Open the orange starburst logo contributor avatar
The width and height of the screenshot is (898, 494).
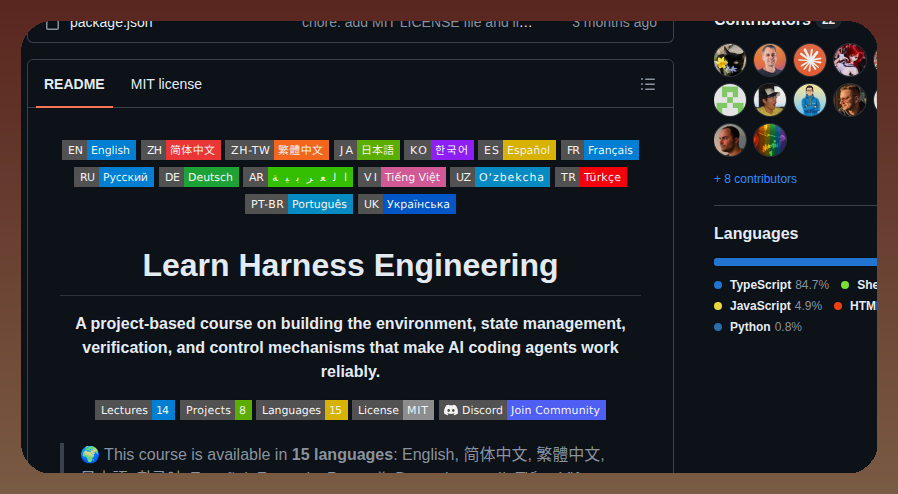(810, 60)
